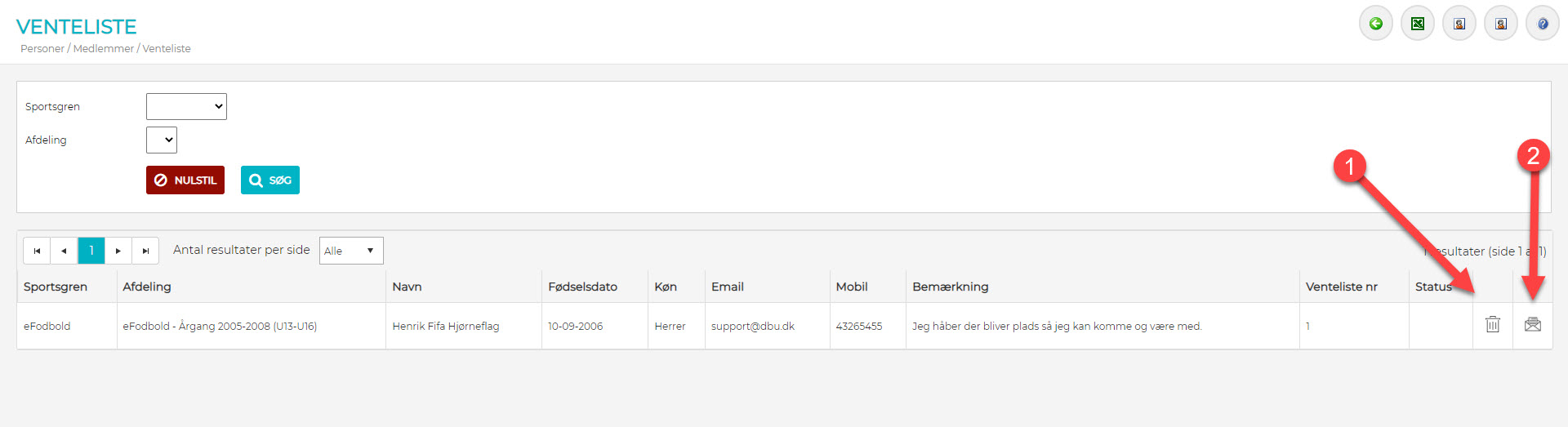Jump to the last results page
1568x427 pixels.
pyautogui.click(x=145, y=251)
